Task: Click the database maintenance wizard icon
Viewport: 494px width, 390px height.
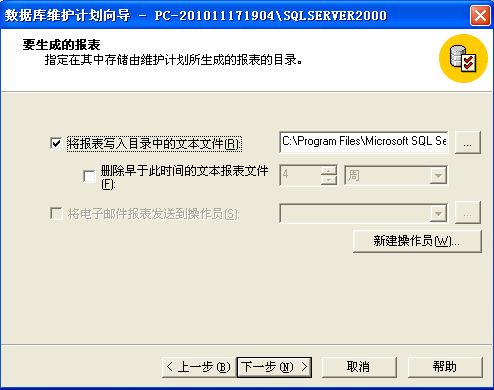Action: click(x=463, y=59)
